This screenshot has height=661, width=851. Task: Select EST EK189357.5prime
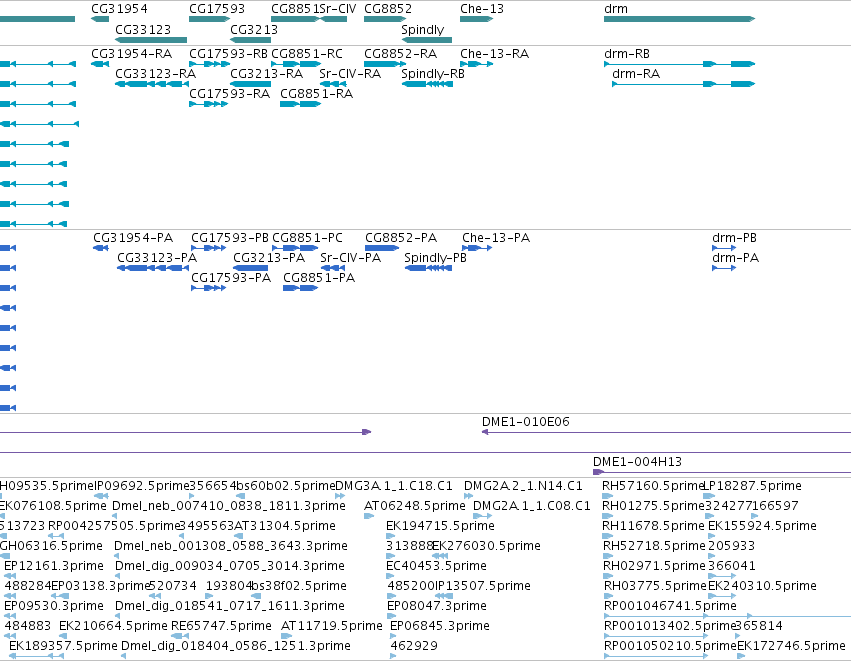tap(63, 646)
